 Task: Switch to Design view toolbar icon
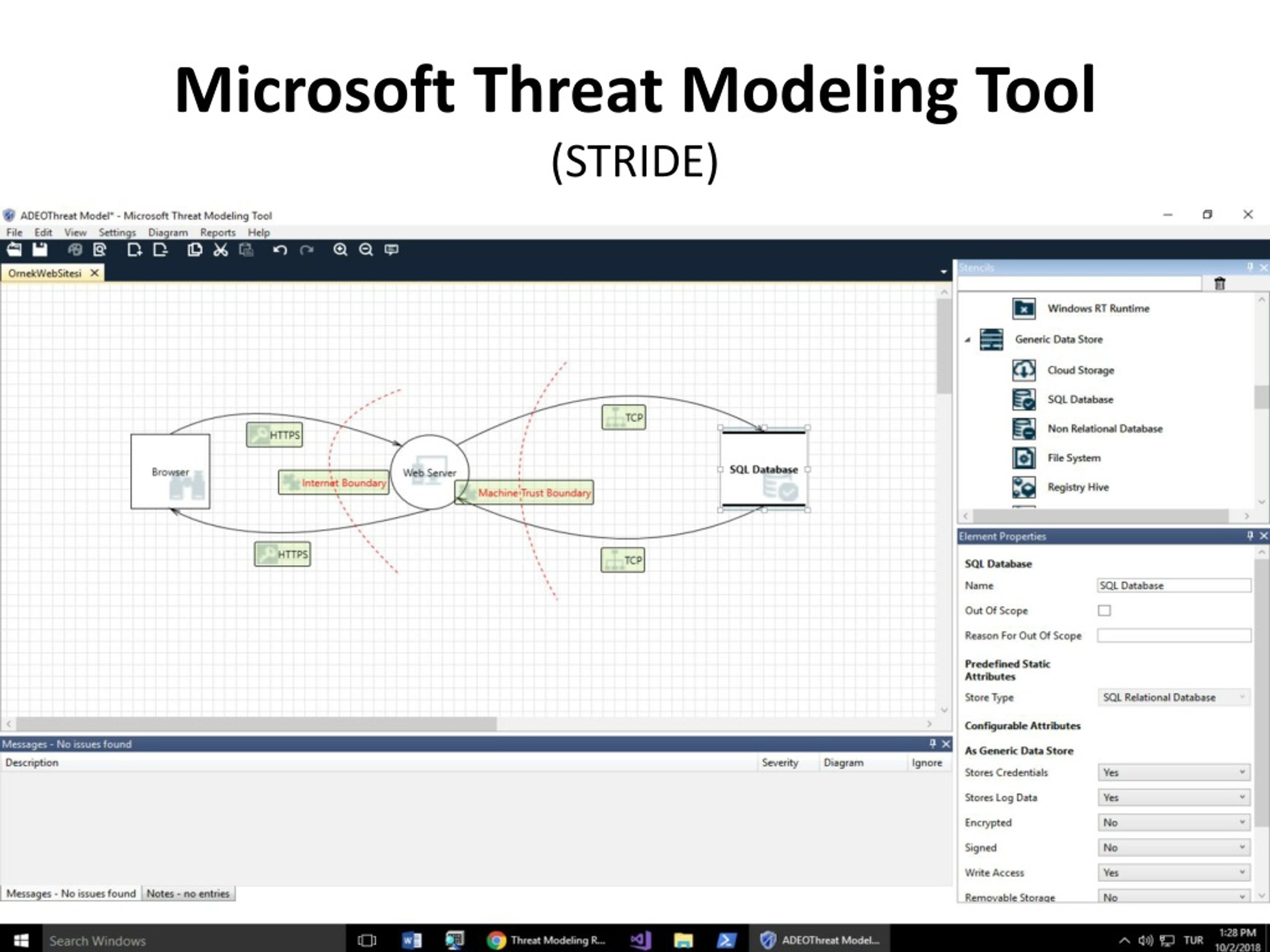(74, 249)
